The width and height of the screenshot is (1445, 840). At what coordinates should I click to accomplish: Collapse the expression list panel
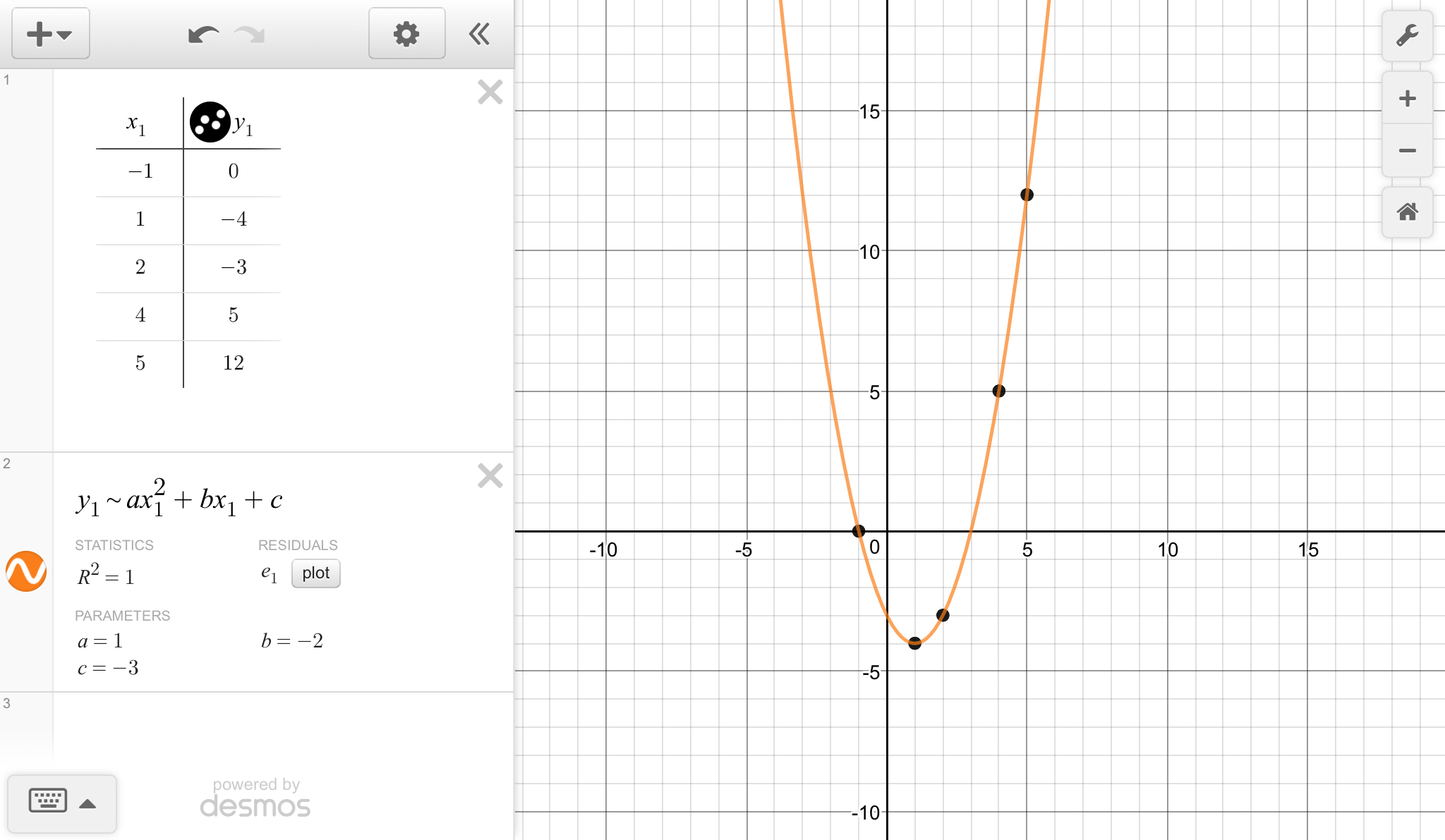[480, 34]
